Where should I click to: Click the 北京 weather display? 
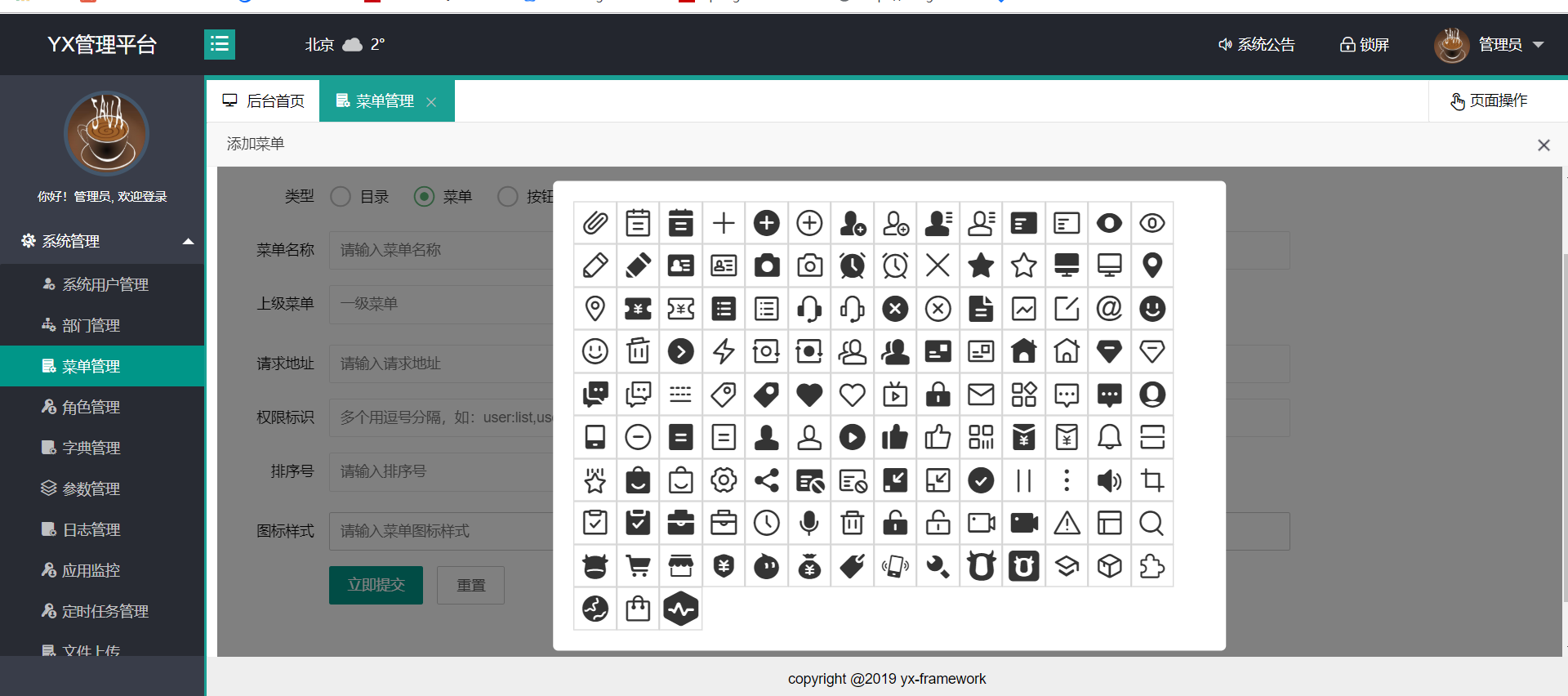pos(345,44)
